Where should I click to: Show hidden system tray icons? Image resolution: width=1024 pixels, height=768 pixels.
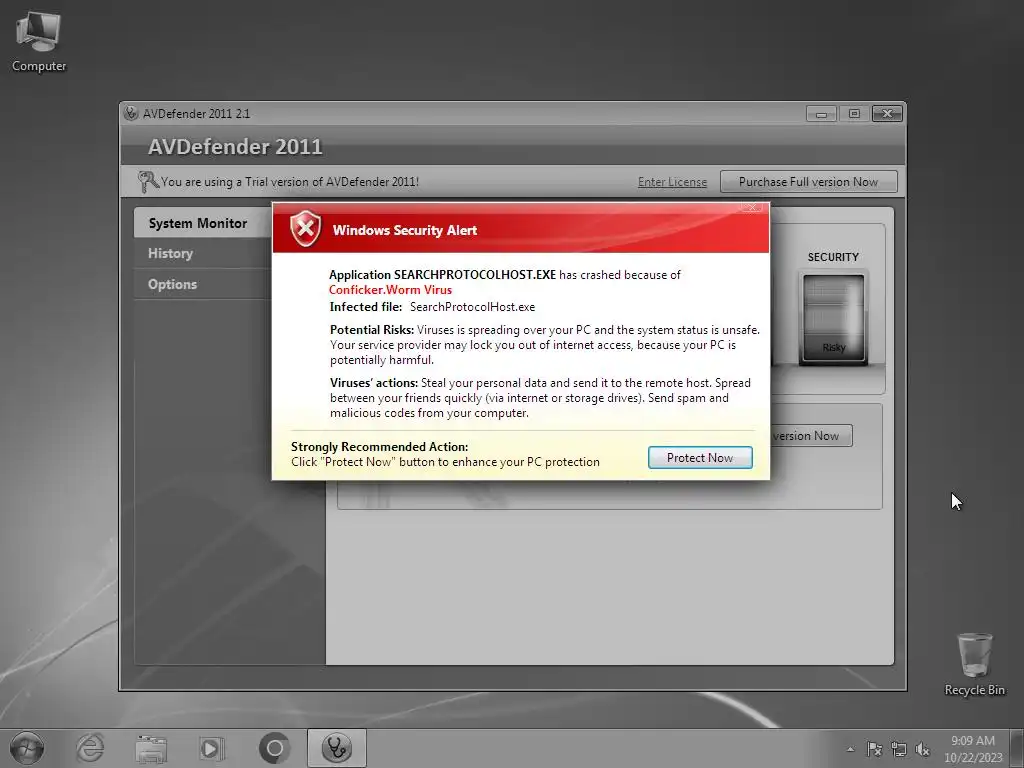point(850,749)
